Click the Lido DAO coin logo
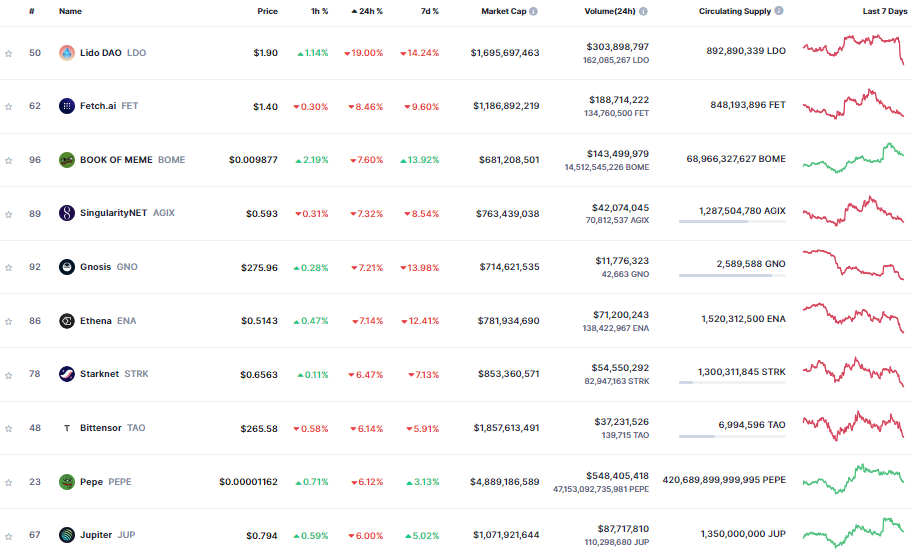This screenshot has width=915, height=554. pyautogui.click(x=67, y=53)
